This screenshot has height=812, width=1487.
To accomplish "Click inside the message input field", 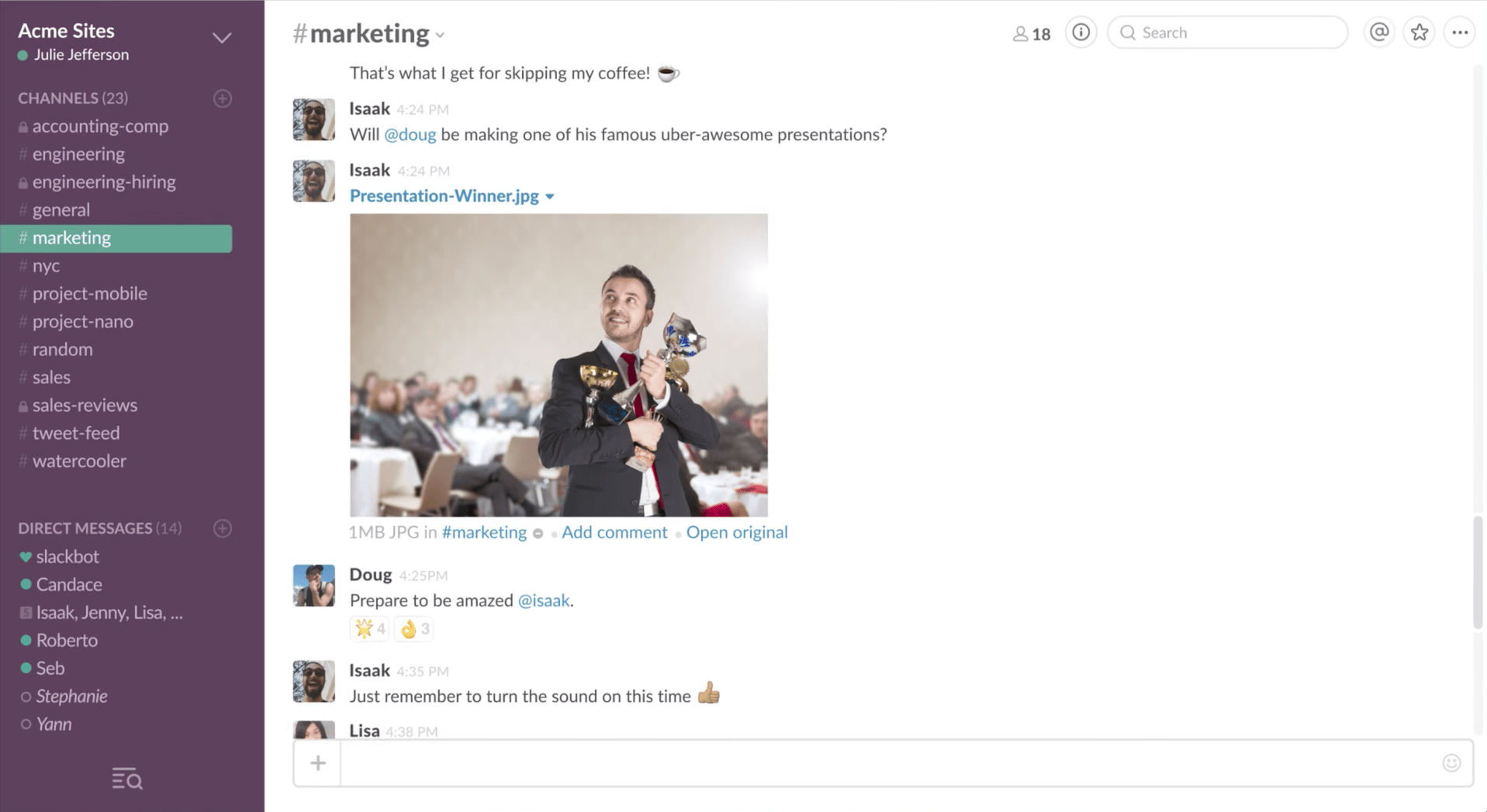I will click(853, 762).
